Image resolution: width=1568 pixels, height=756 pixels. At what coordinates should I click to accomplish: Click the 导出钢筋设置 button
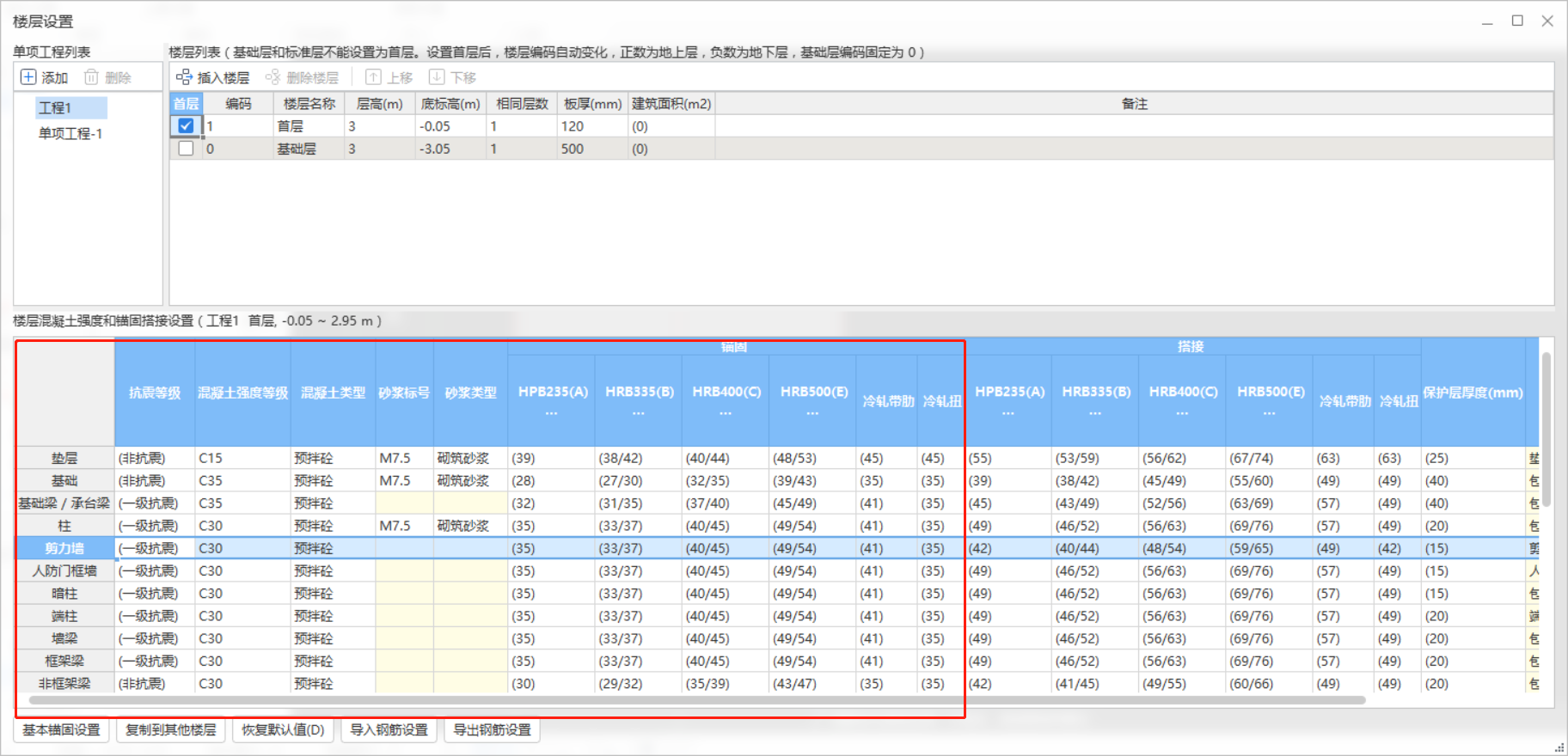coord(492,730)
